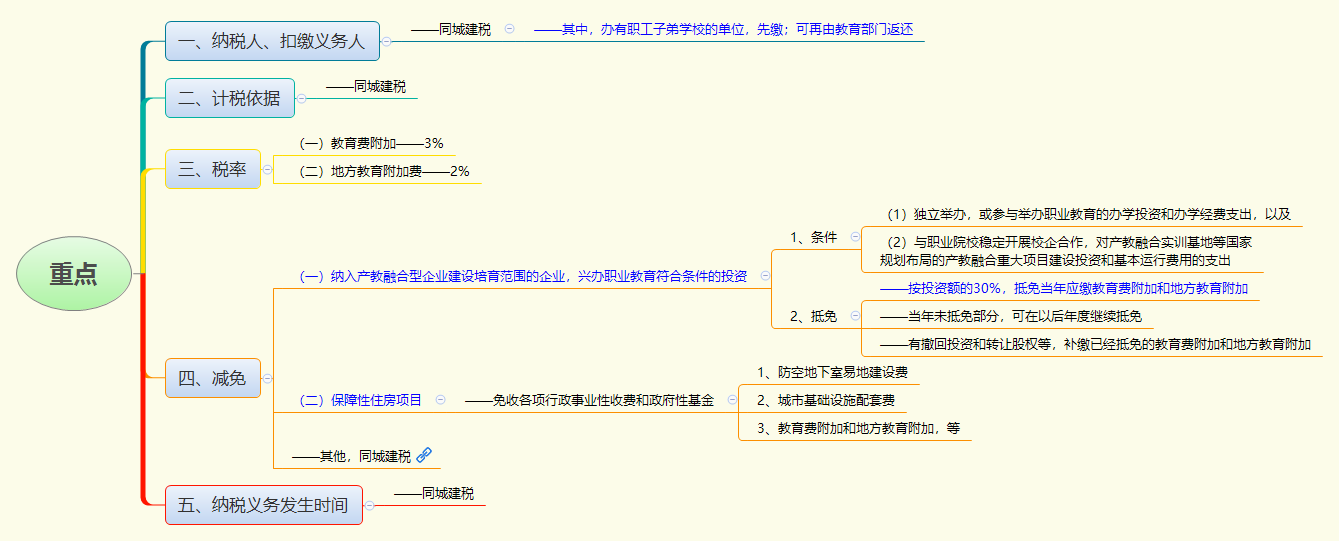
Task: Collapse the 四、减免 branch
Action: [x=267, y=378]
